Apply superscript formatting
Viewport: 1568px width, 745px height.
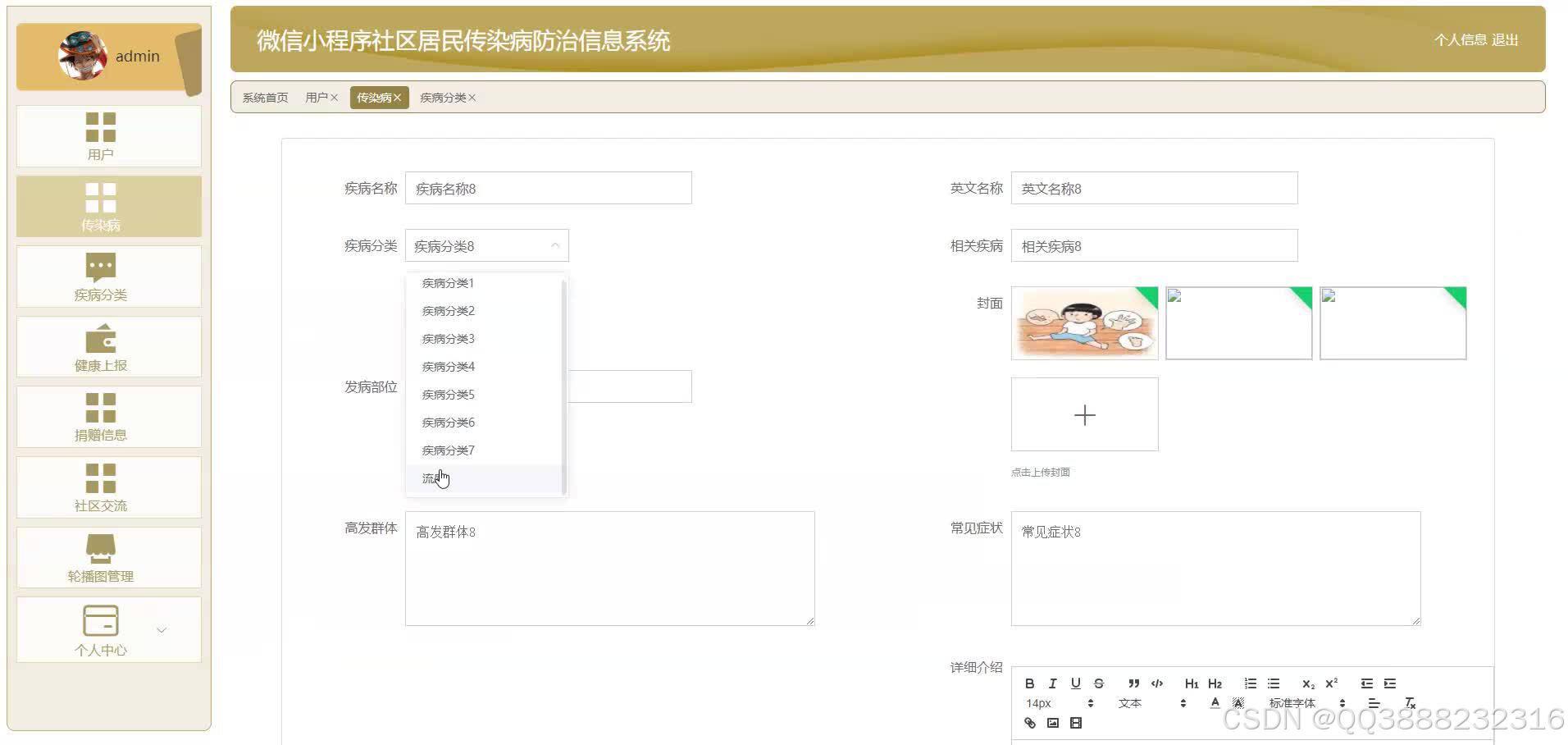(x=1331, y=683)
